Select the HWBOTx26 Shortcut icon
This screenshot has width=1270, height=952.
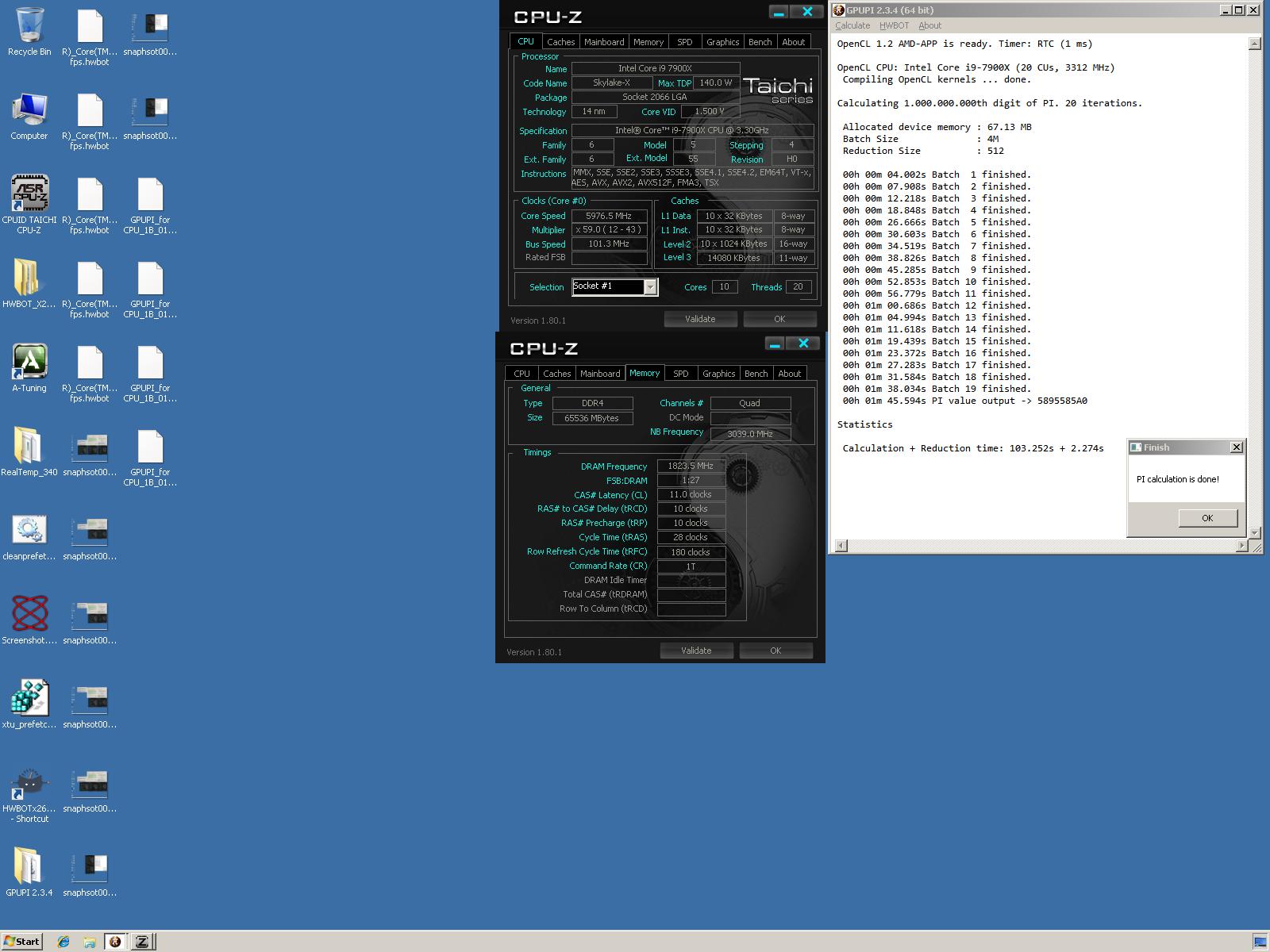pos(29,795)
